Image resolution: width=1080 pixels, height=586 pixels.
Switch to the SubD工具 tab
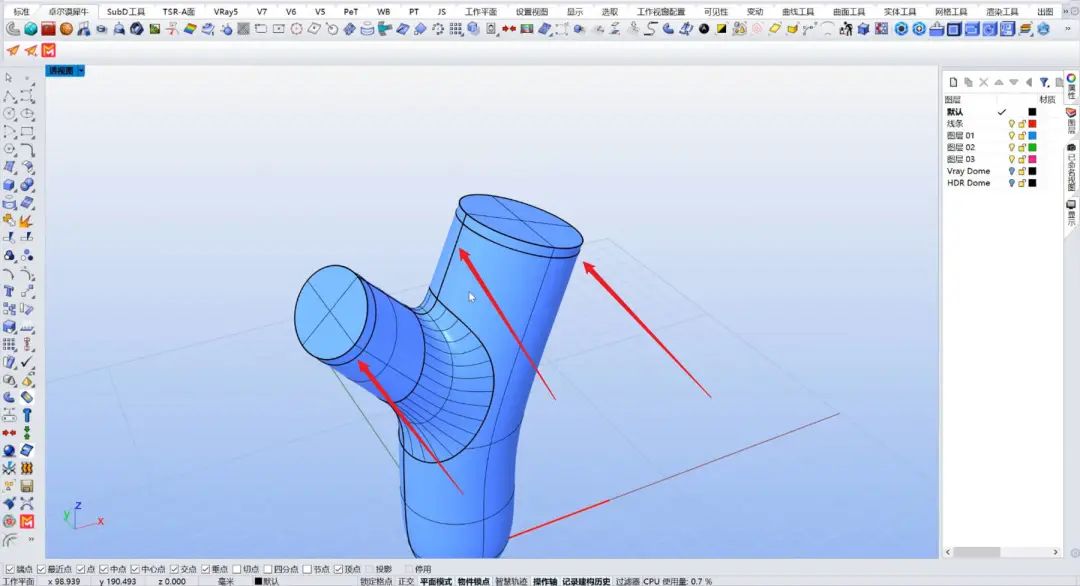coord(126,12)
